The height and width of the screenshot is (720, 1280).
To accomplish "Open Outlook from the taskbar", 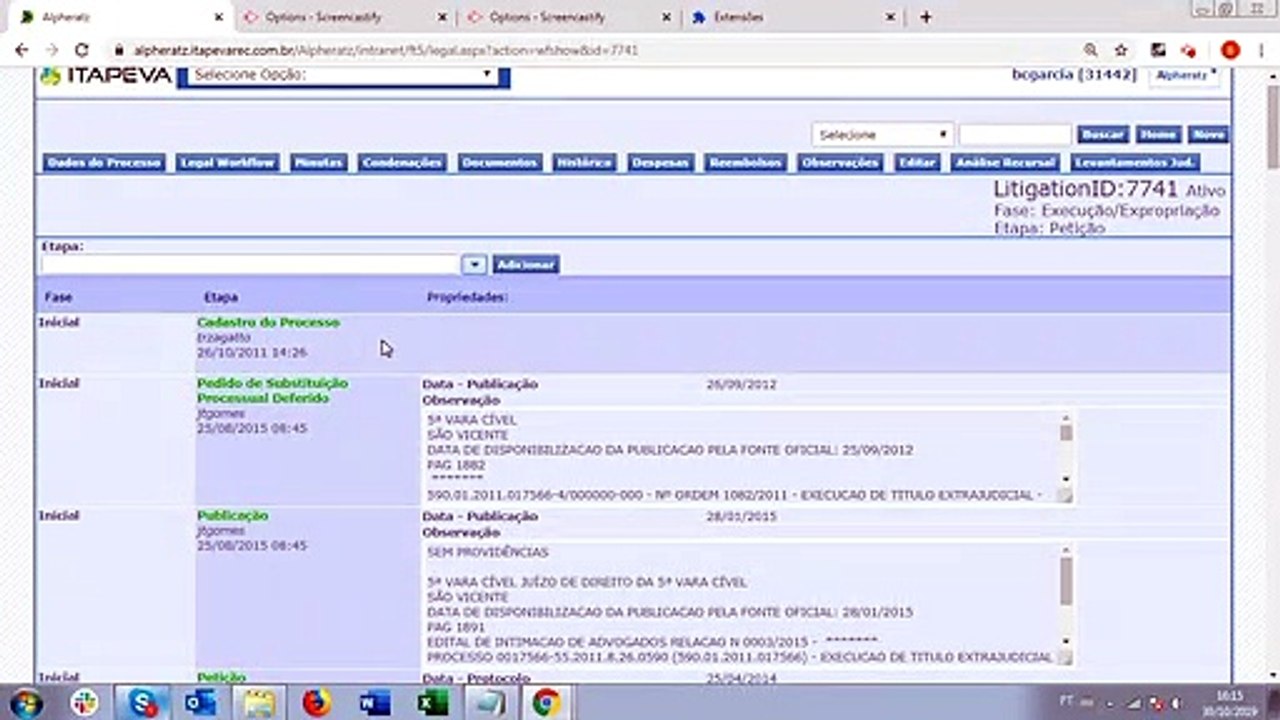I will 201,703.
